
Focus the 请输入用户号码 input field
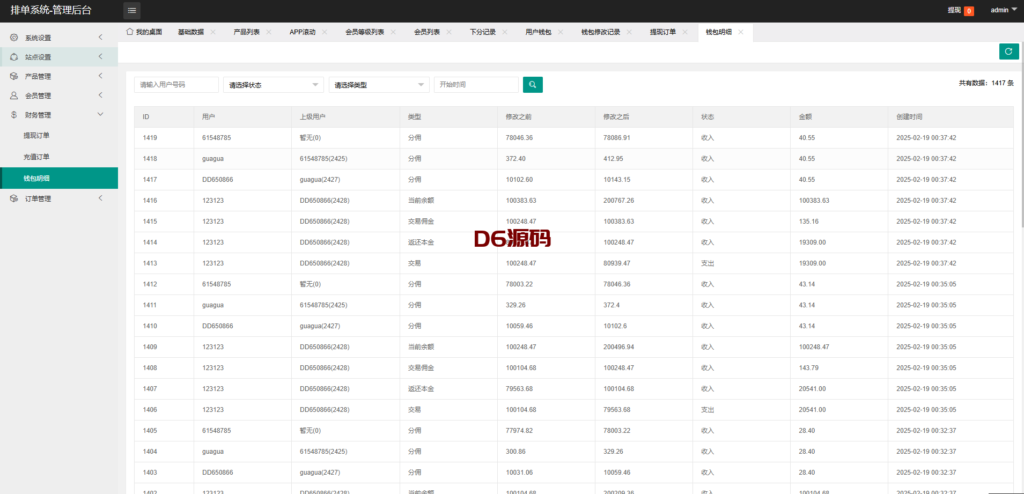tap(176, 85)
